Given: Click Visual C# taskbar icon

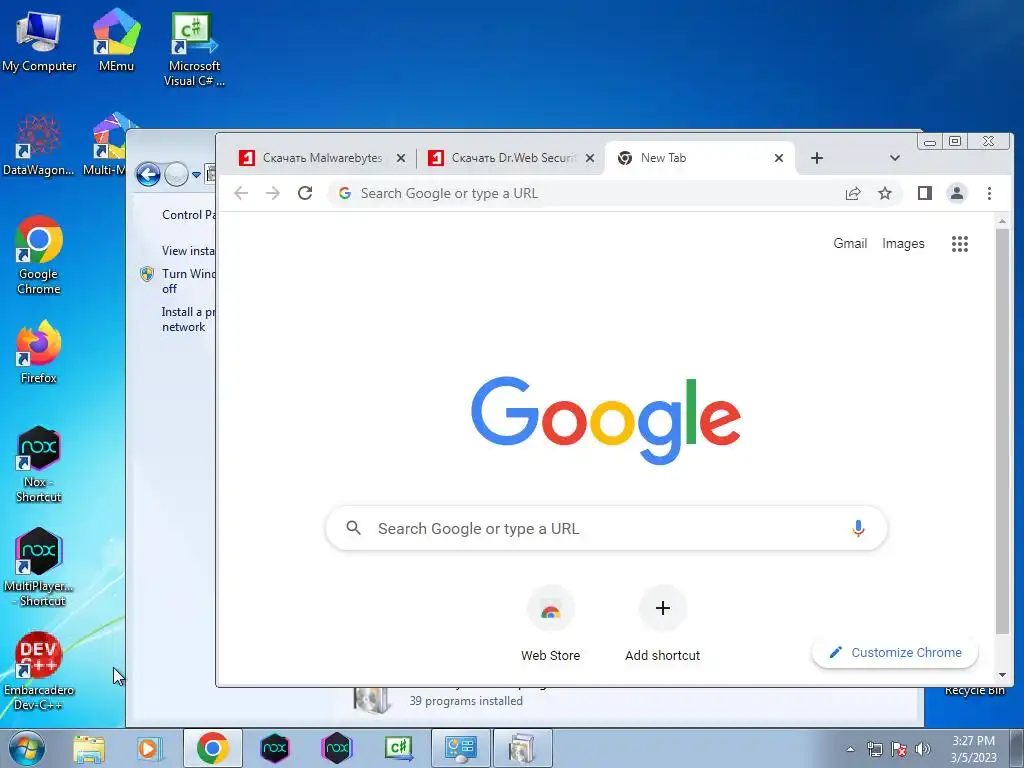Looking at the screenshot, I should pyautogui.click(x=399, y=748).
